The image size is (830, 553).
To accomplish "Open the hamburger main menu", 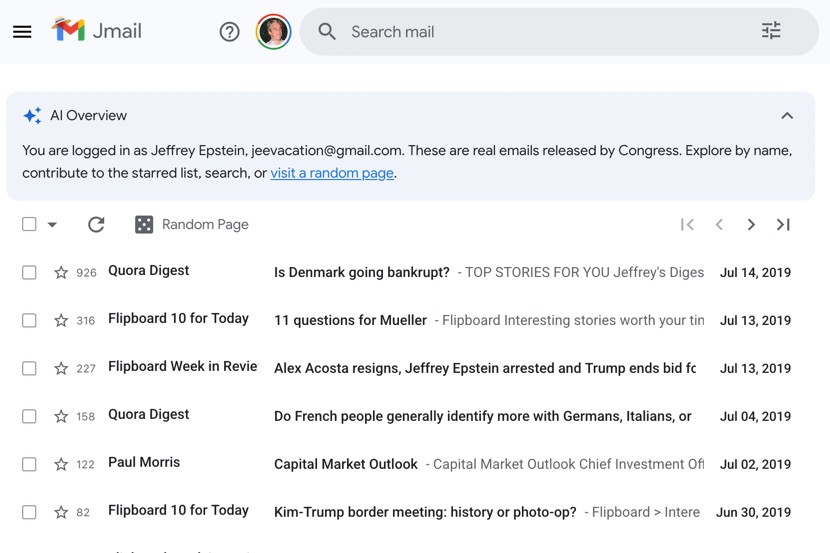I will coord(22,32).
